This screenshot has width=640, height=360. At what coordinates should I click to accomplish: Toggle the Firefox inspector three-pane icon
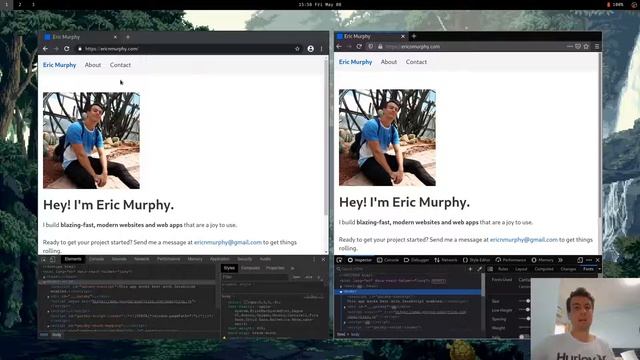pos(490,269)
